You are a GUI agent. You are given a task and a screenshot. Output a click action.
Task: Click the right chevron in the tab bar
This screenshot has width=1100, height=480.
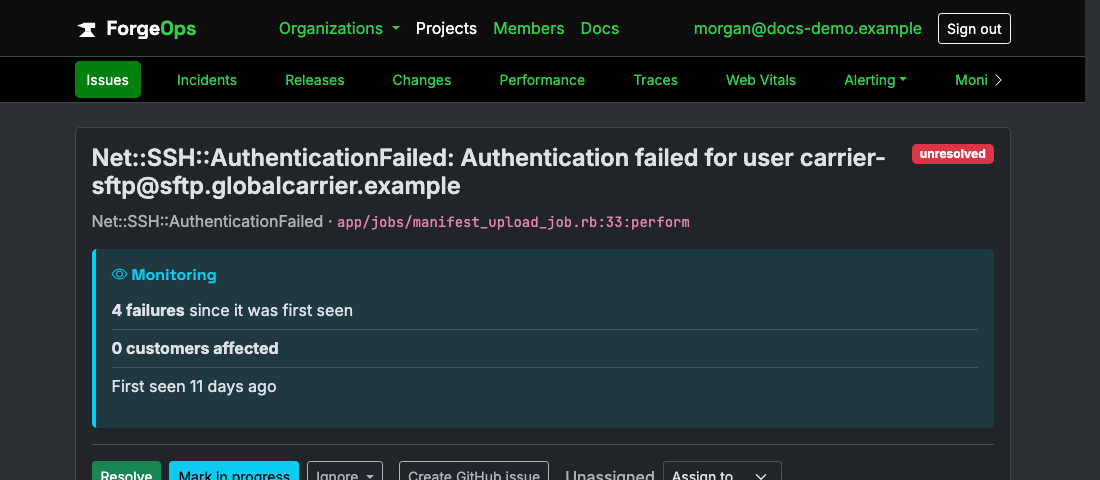point(999,80)
